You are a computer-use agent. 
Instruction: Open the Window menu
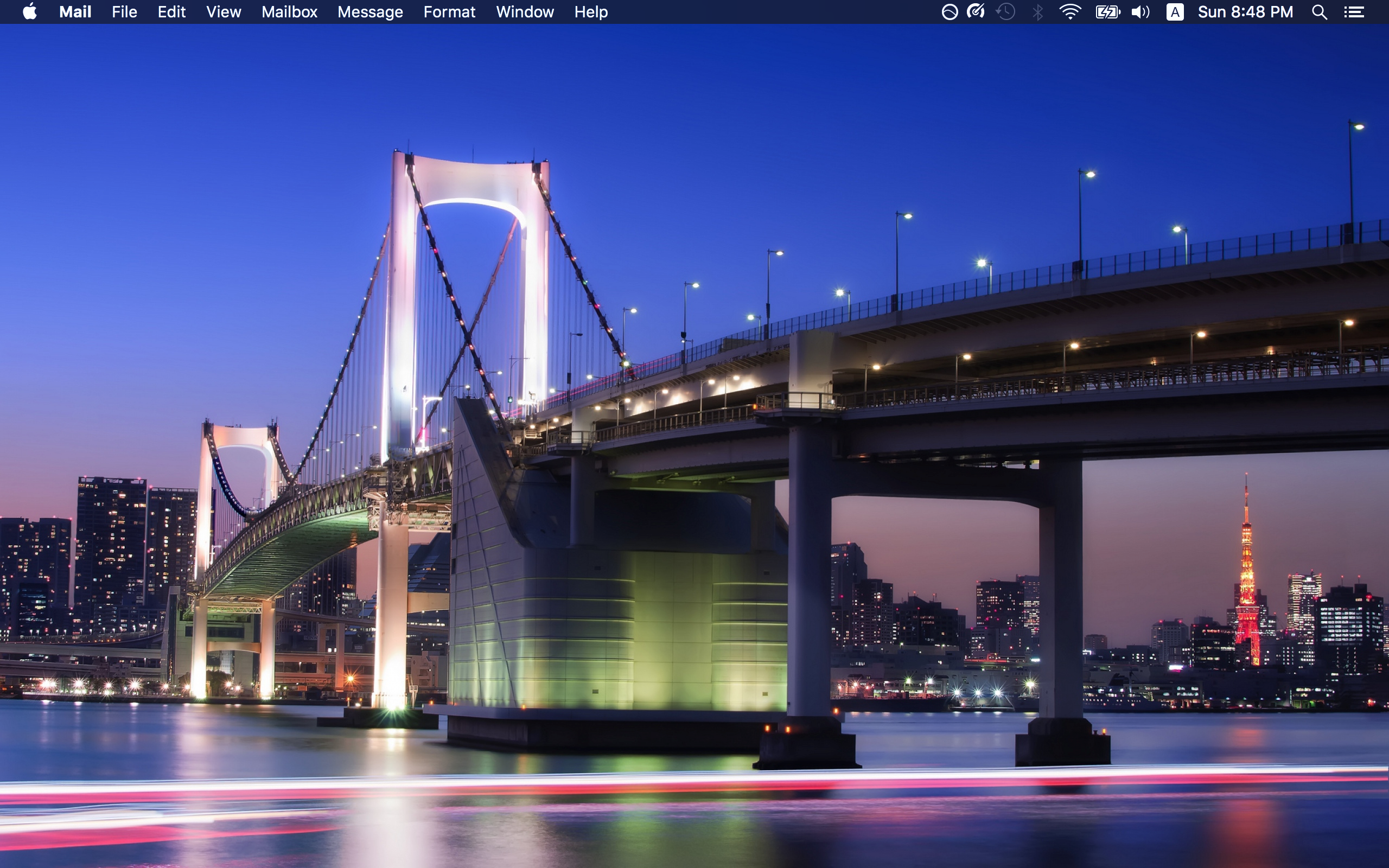pyautogui.click(x=525, y=11)
